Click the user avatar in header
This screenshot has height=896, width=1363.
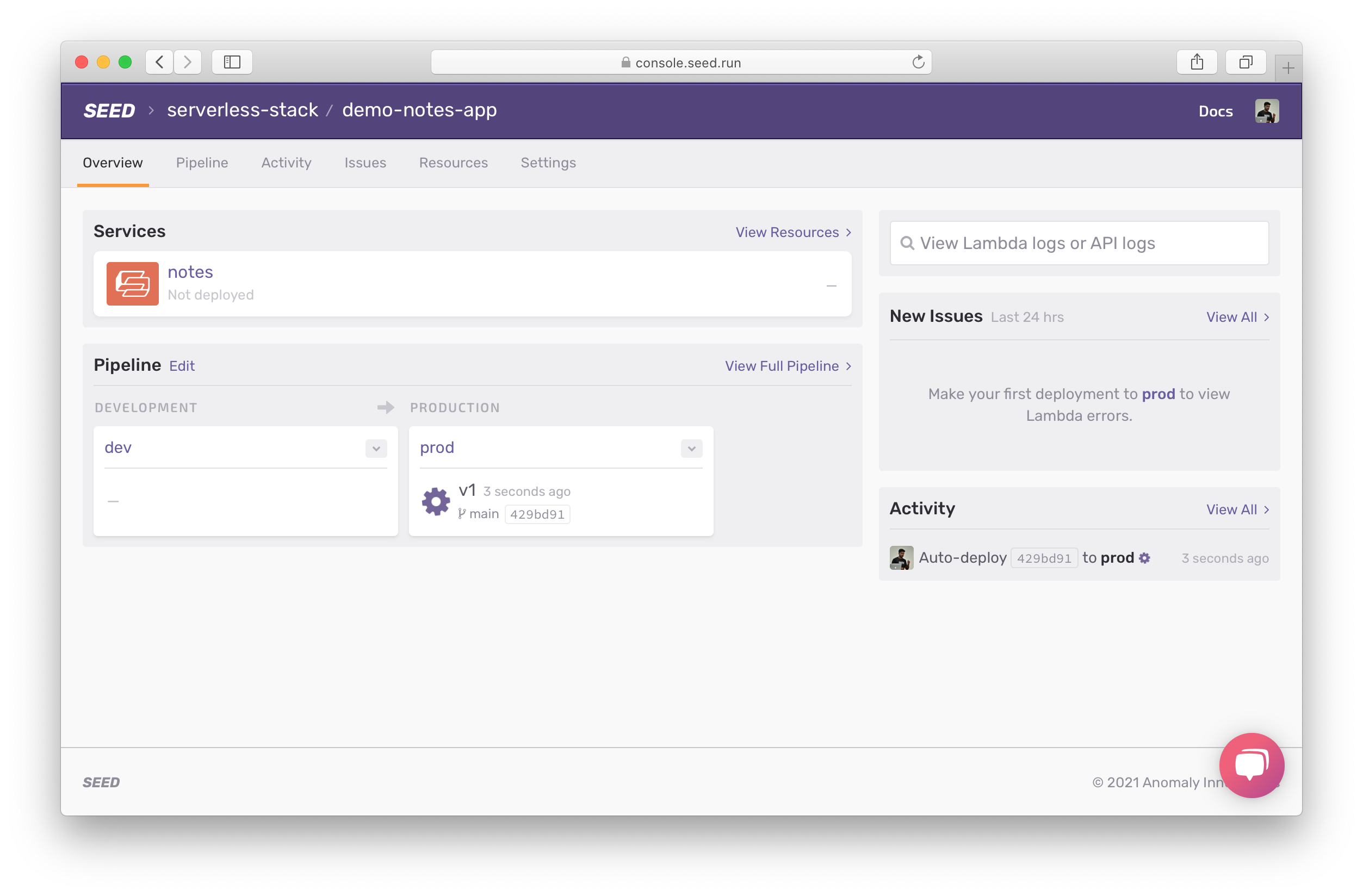point(1266,111)
